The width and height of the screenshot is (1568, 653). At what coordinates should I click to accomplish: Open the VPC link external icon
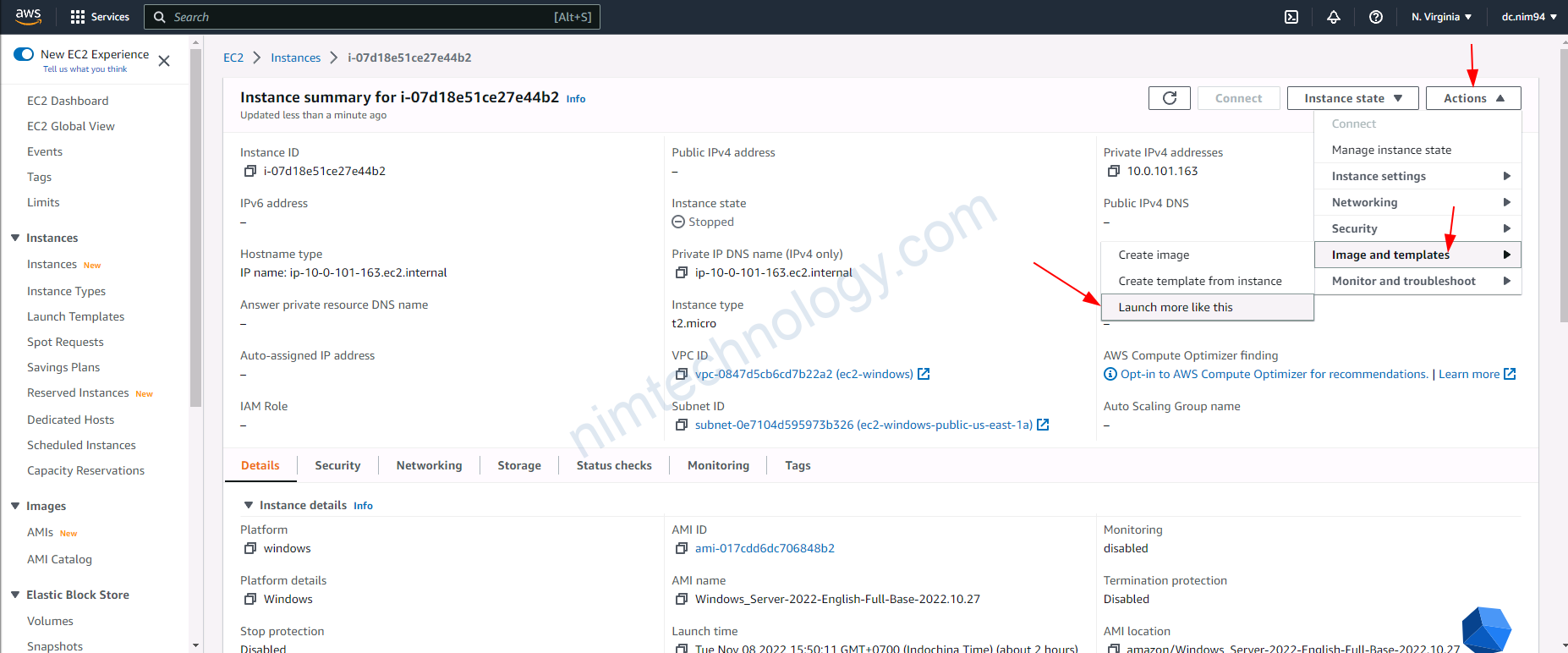924,374
